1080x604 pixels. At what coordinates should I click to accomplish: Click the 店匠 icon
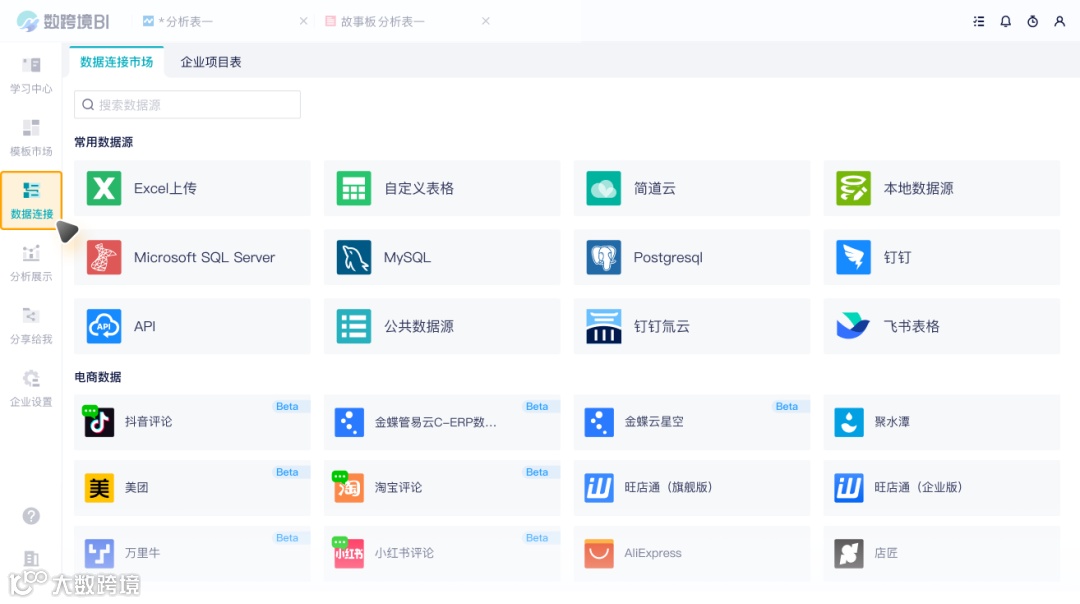click(x=849, y=553)
